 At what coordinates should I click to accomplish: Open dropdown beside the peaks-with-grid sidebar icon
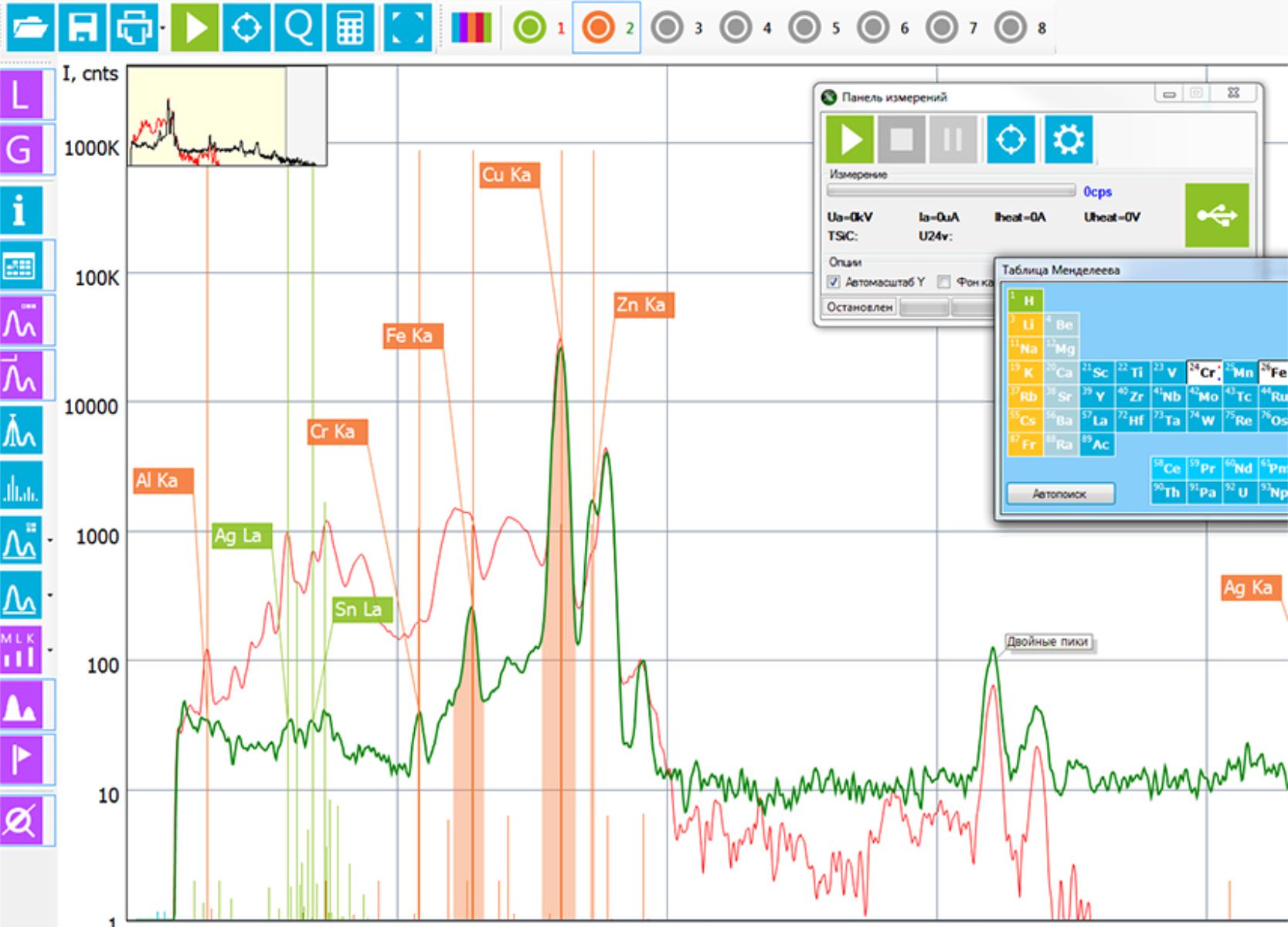(x=50, y=540)
